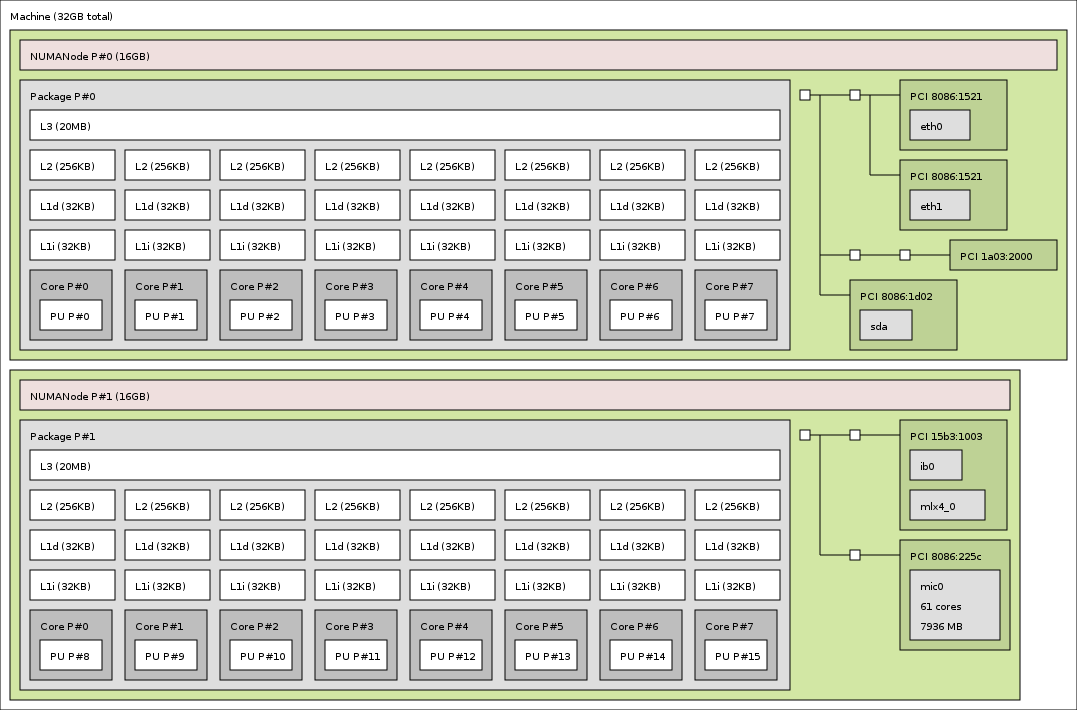Click the PU P#12 box
Image resolution: width=1077 pixels, height=710 pixels.
coord(451,656)
